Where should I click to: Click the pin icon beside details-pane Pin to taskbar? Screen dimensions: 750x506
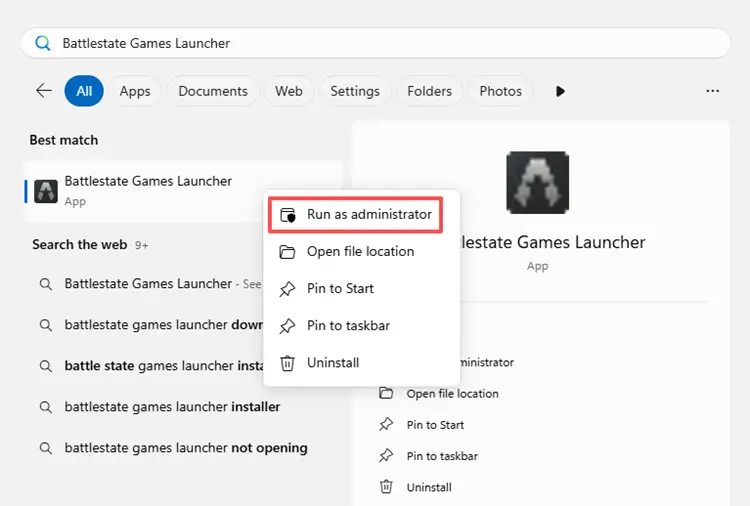[x=386, y=455]
